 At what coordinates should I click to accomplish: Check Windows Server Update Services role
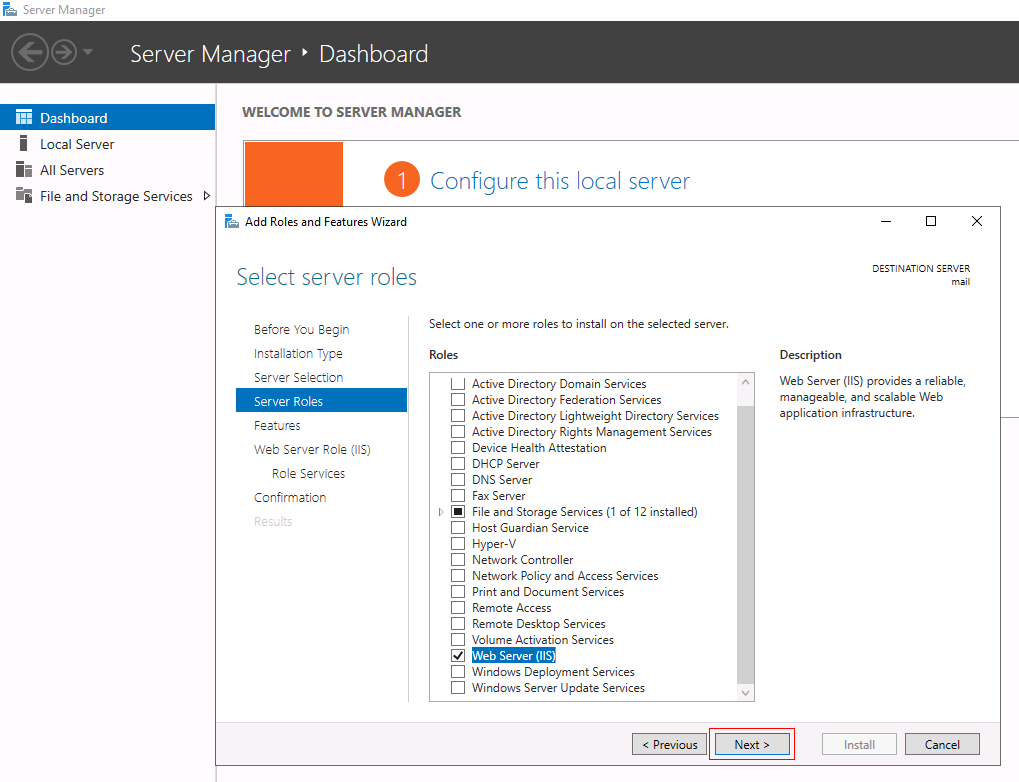[x=458, y=687]
